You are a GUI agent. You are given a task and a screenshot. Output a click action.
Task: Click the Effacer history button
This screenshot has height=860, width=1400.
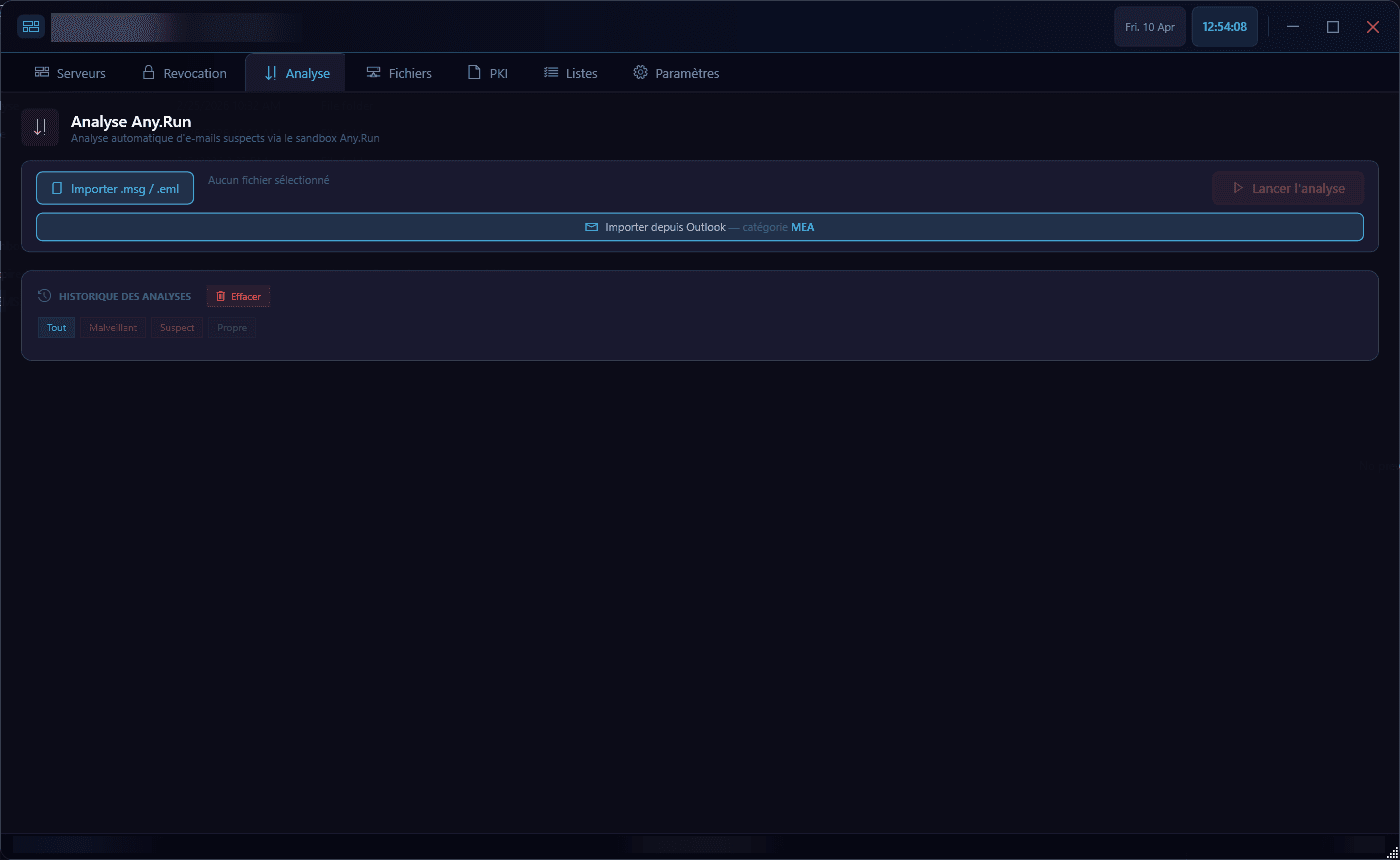point(238,296)
